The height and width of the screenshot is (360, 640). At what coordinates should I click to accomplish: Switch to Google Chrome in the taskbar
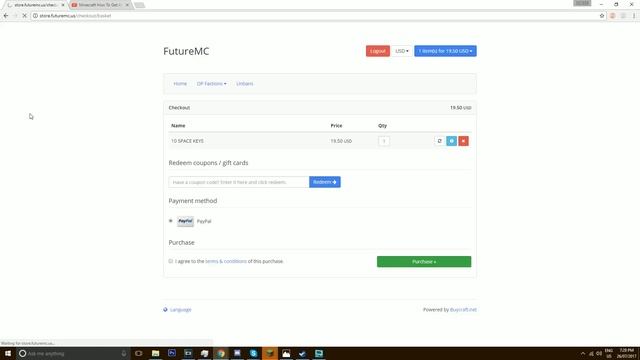[221, 353]
